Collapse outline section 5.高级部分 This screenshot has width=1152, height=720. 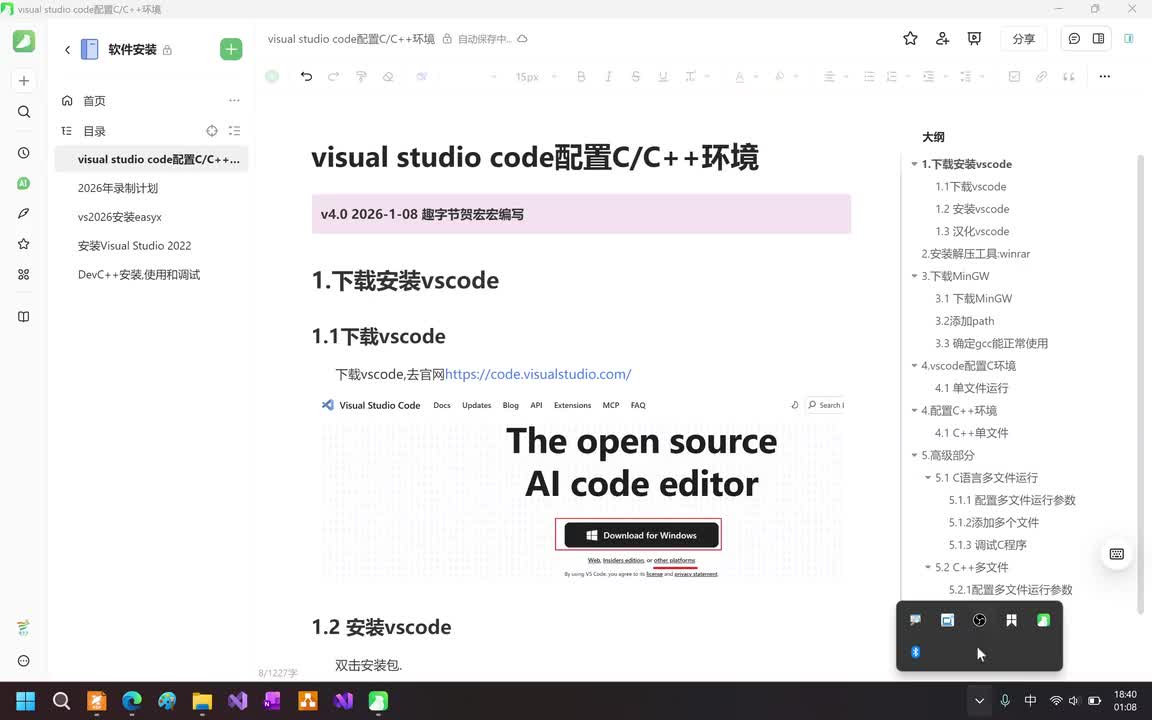pyautogui.click(x=914, y=456)
